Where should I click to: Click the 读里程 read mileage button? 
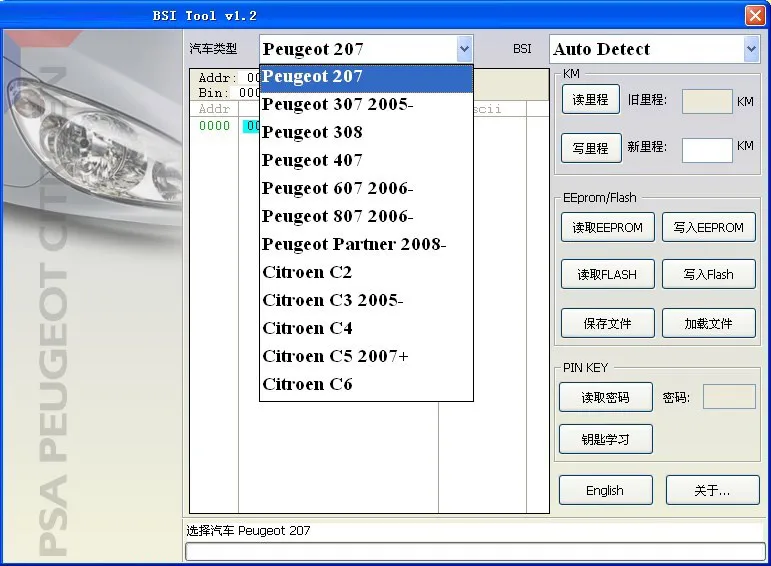(x=591, y=100)
